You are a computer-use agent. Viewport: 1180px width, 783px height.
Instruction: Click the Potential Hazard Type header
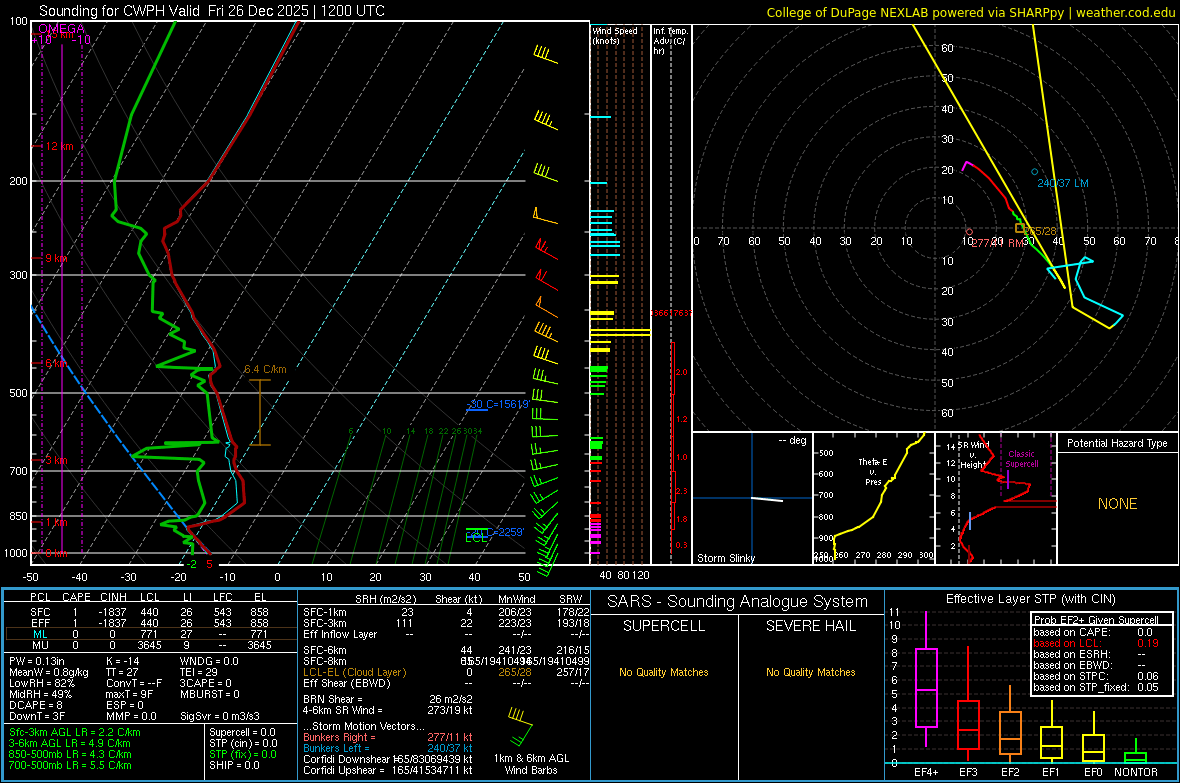[1117, 443]
